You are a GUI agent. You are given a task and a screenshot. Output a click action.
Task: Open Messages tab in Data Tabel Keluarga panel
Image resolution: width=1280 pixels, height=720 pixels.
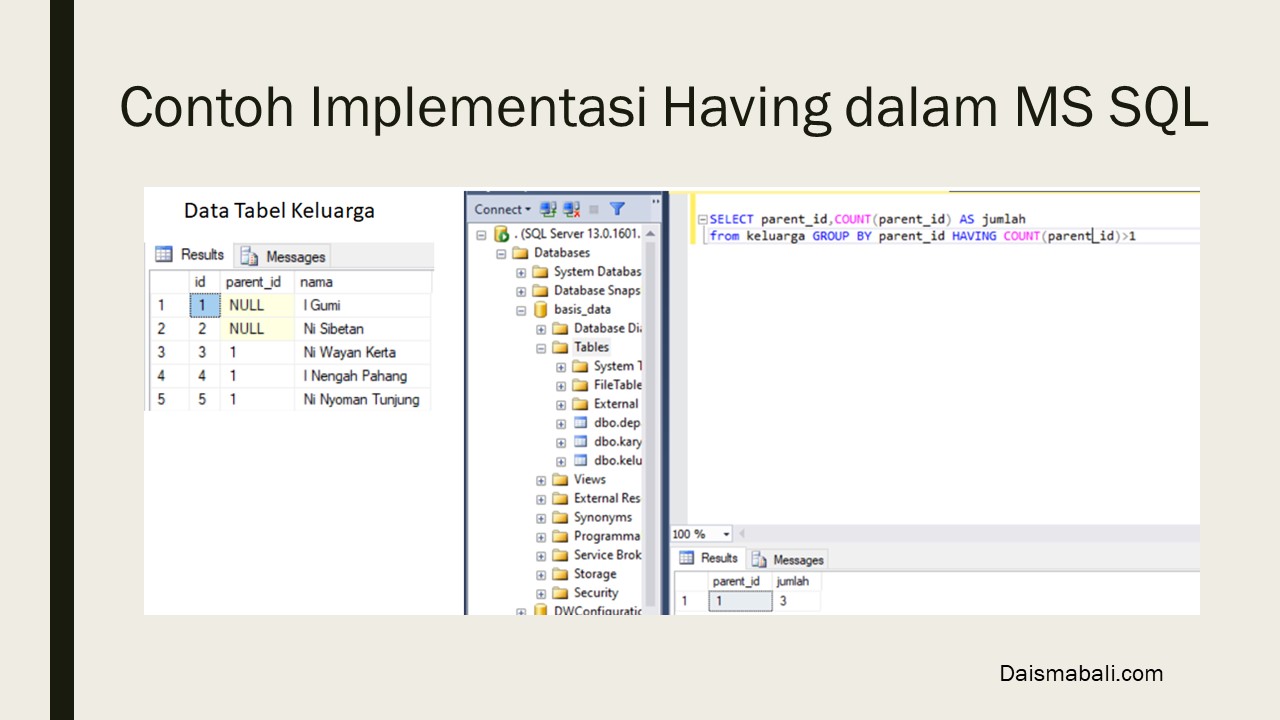point(284,256)
